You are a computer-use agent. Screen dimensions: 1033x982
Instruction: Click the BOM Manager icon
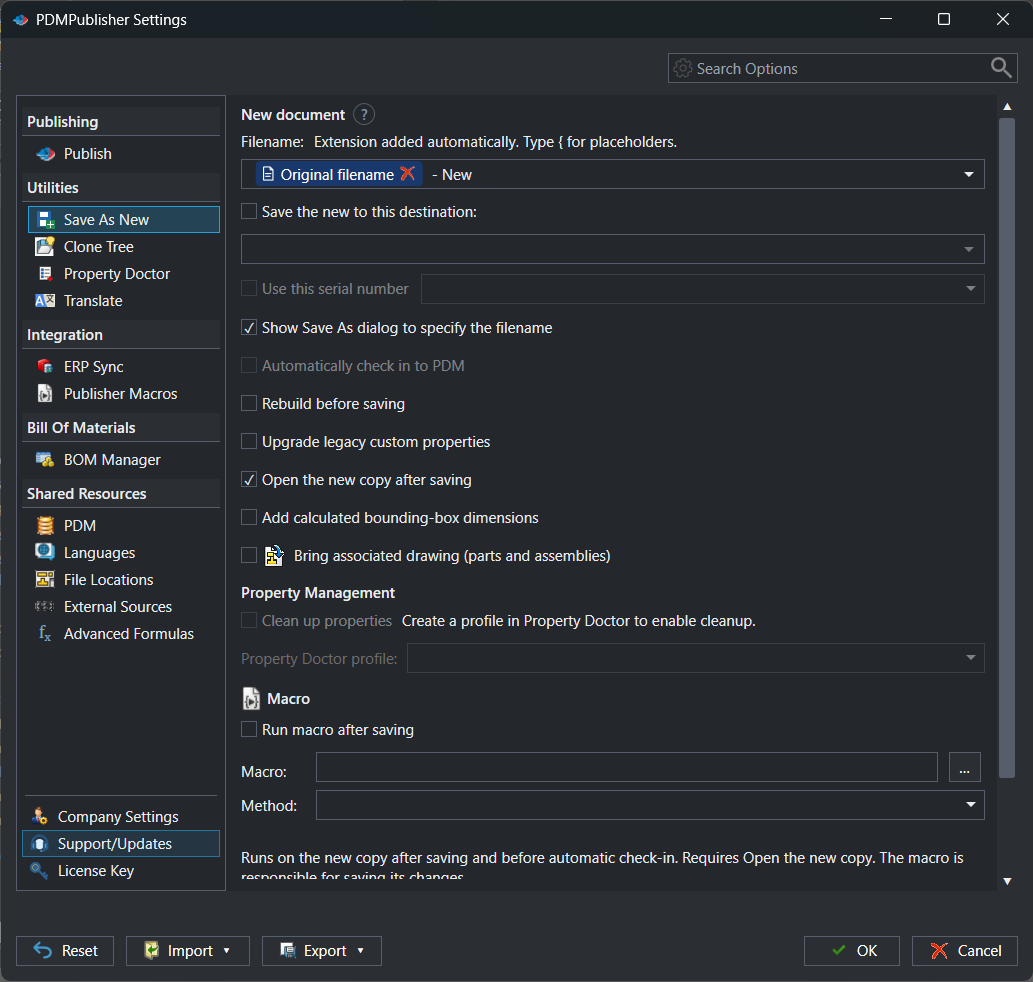pyautogui.click(x=45, y=460)
